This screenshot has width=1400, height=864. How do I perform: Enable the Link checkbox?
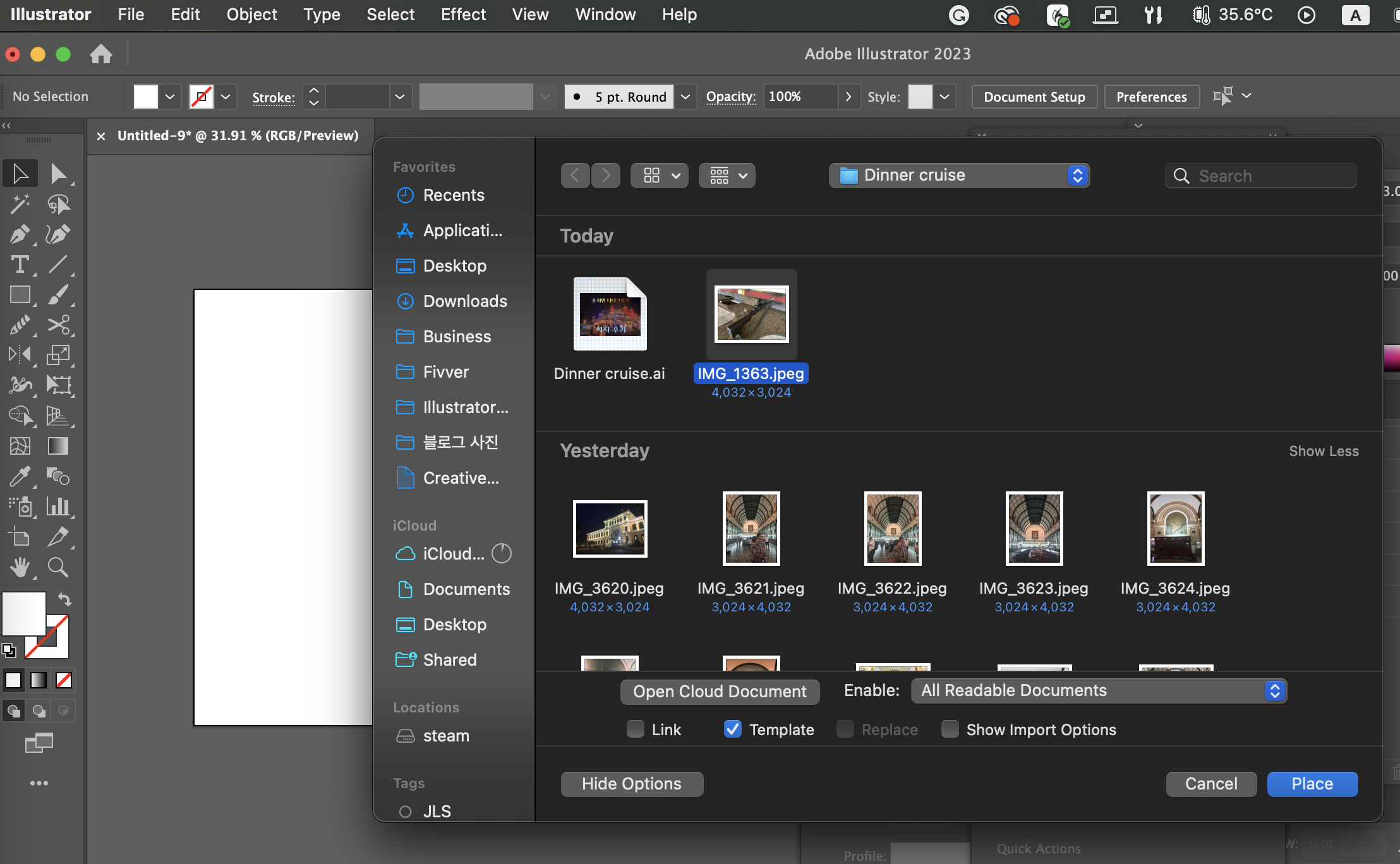click(x=636, y=729)
